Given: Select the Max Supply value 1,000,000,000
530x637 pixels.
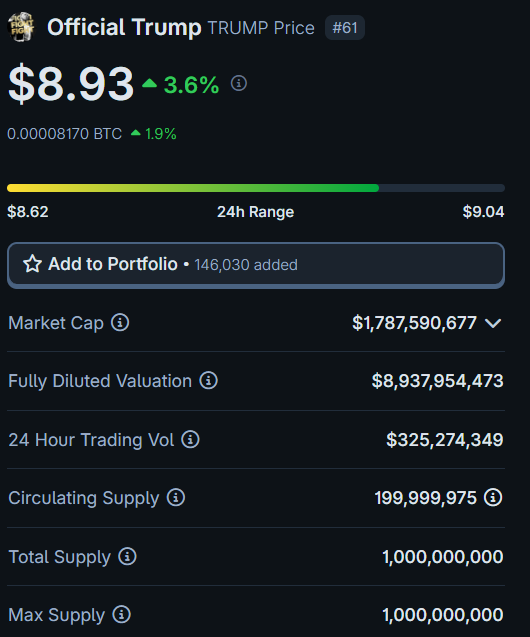Looking at the screenshot, I should tap(443, 615).
